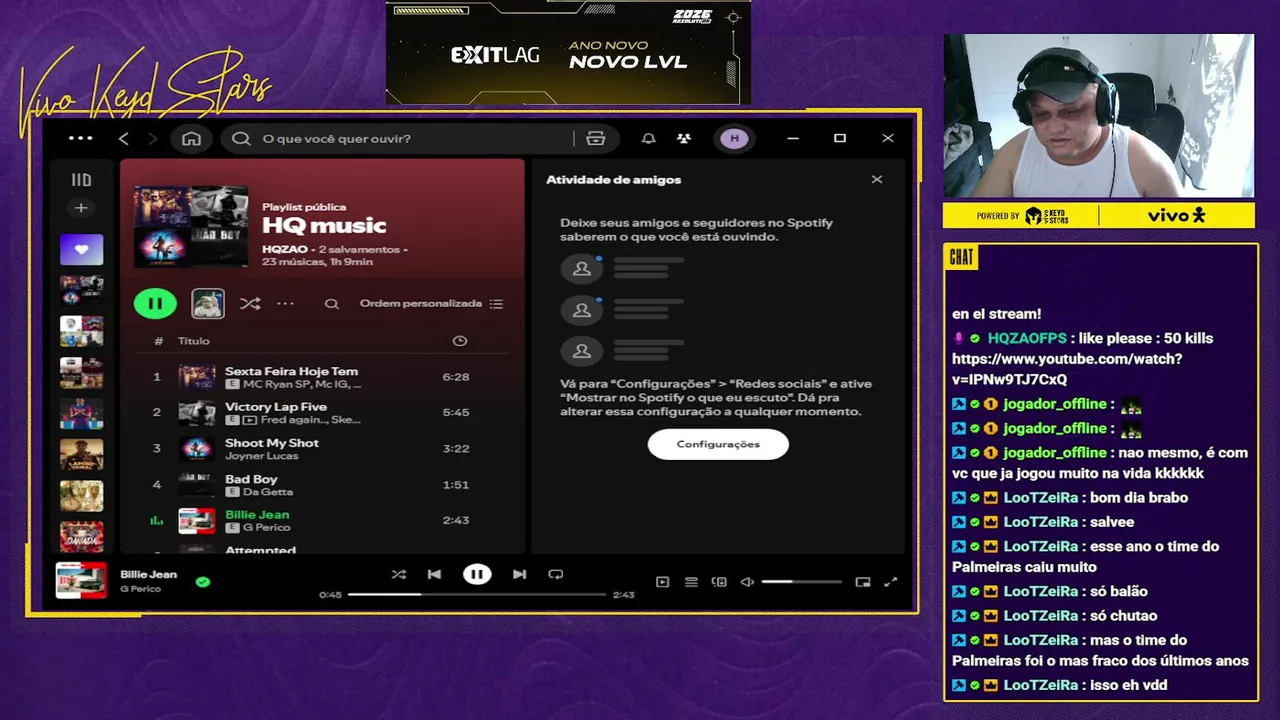Go back with the left arrow
This screenshot has width=1280, height=720.
coord(124,138)
